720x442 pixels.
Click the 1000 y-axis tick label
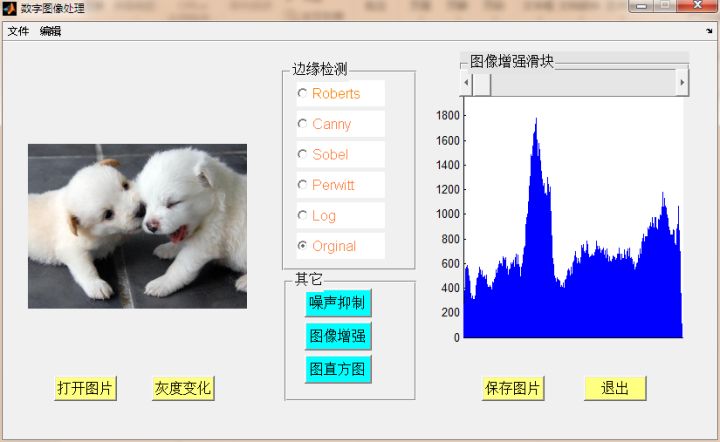[448, 214]
